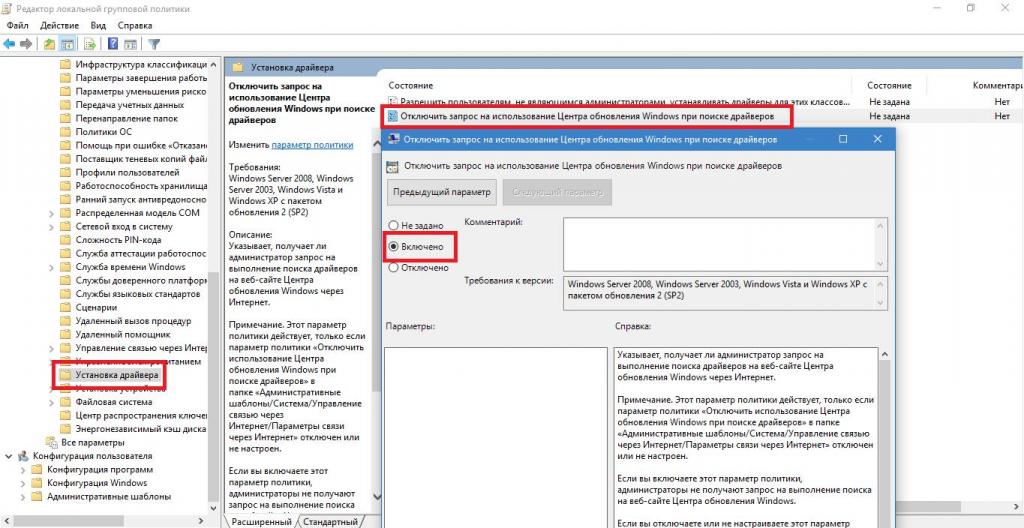Click the policy icon of Разрешить пользователям row
Screen dimensions: 1024x528
pos(392,102)
